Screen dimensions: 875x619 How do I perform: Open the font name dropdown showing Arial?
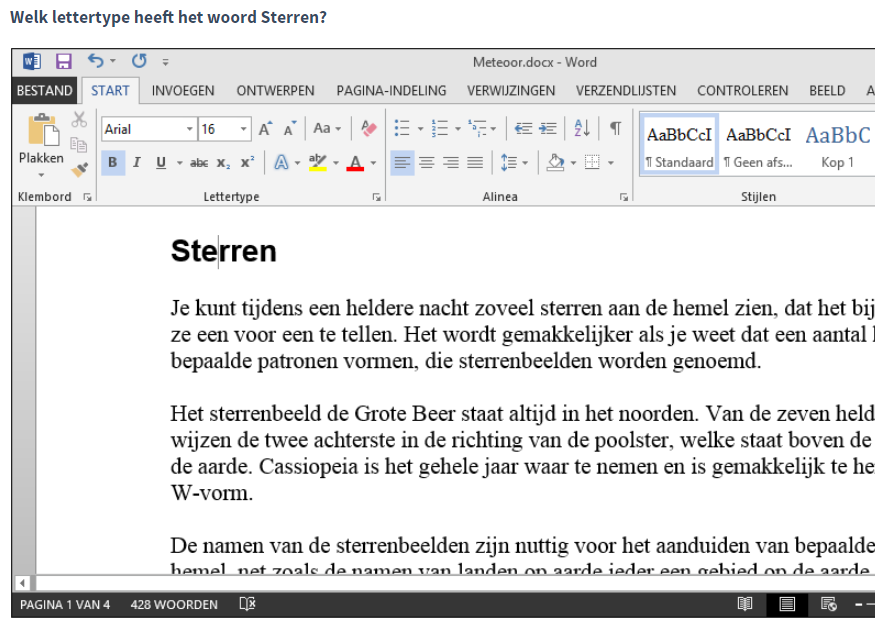tap(190, 129)
